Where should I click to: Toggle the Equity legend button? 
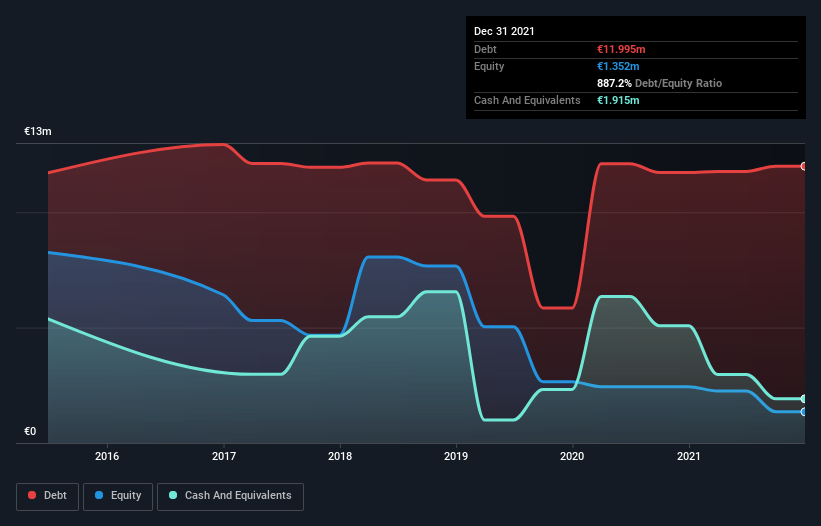click(x=118, y=496)
